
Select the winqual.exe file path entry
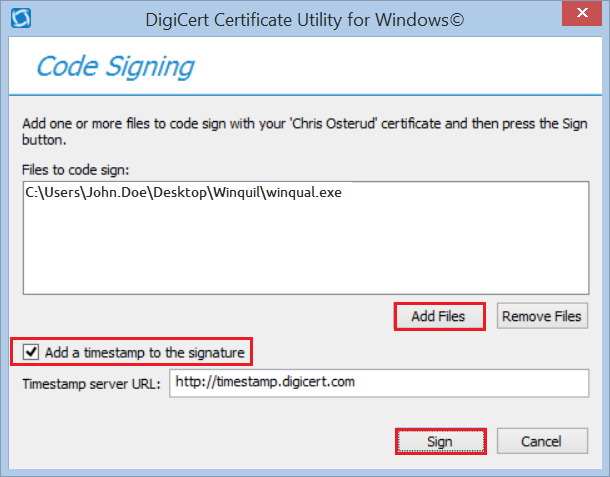click(x=183, y=193)
